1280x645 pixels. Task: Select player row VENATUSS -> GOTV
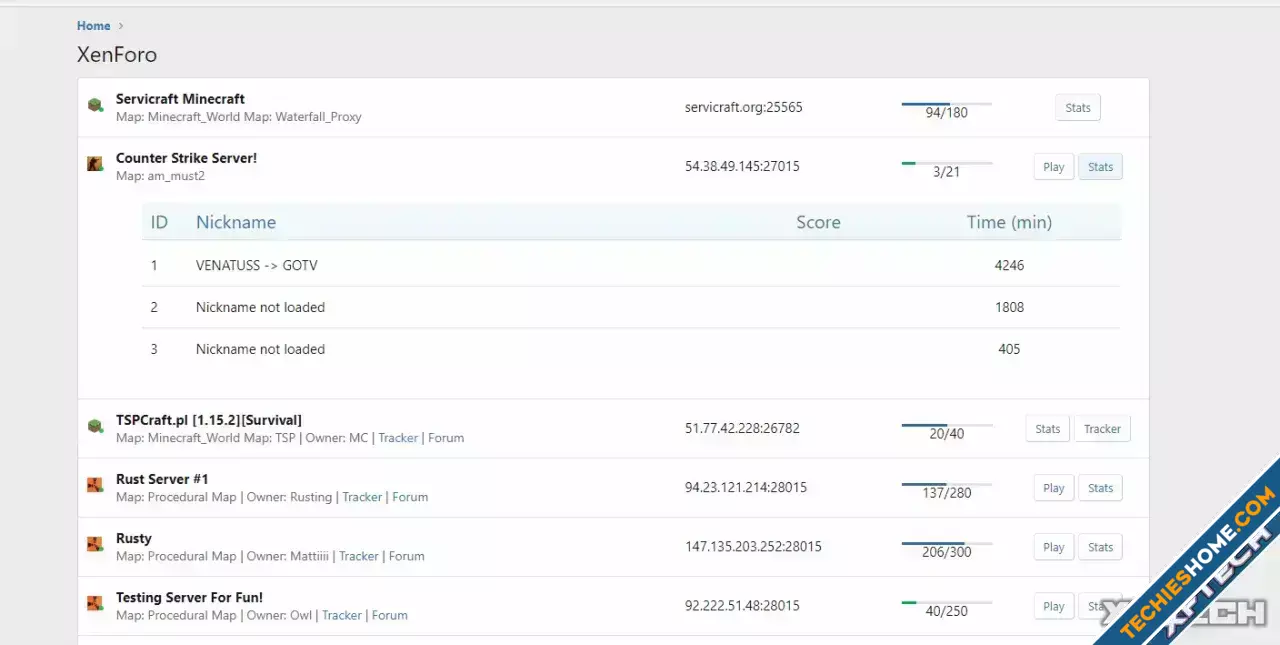[631, 265]
